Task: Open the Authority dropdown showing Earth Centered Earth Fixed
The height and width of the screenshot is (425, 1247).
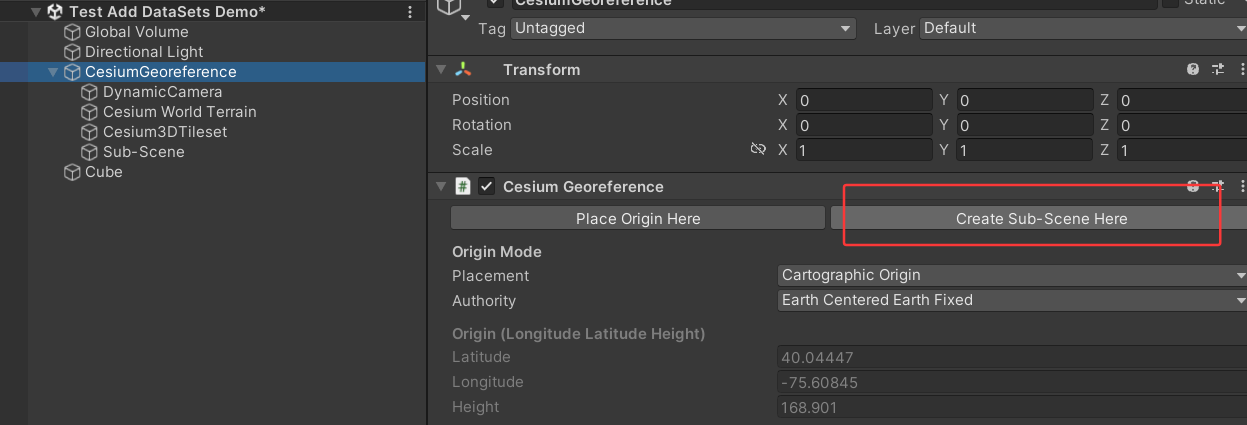Action: (x=1012, y=300)
